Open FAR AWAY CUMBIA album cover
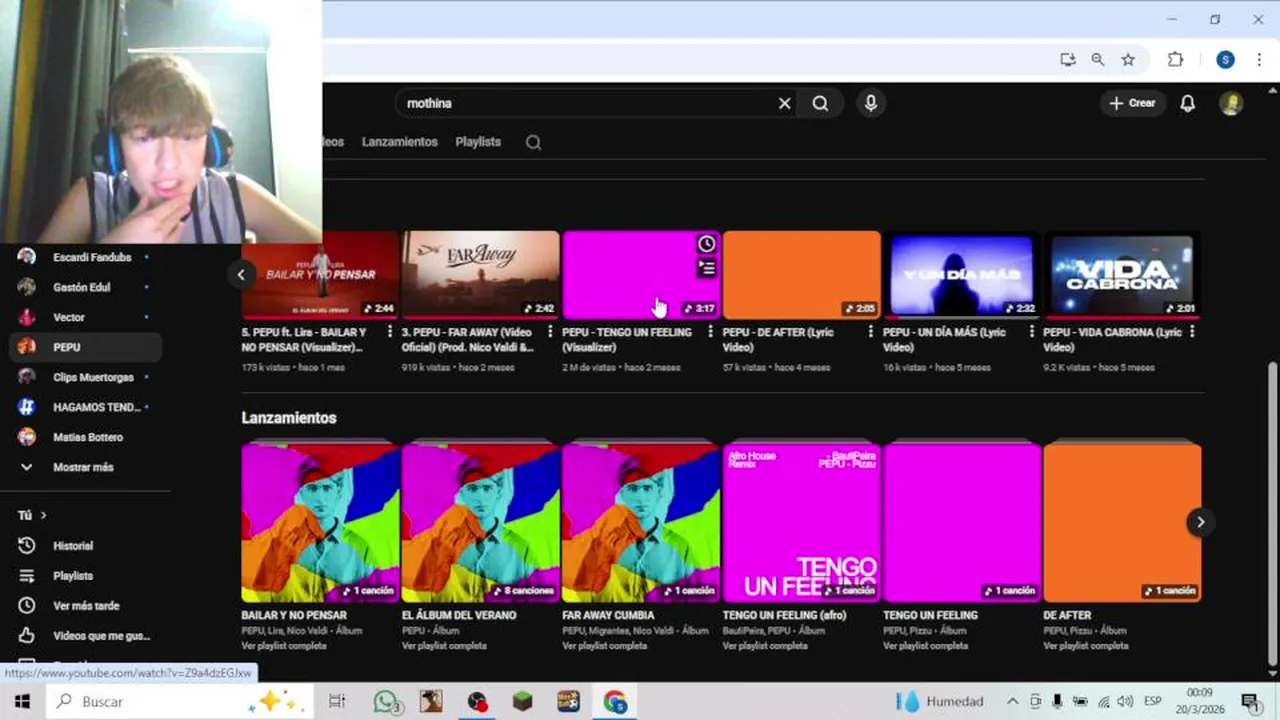The height and width of the screenshot is (720, 1280). tap(641, 521)
